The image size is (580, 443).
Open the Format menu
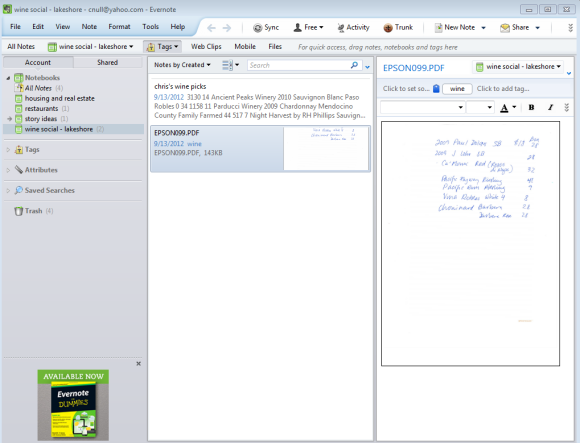coord(119,27)
